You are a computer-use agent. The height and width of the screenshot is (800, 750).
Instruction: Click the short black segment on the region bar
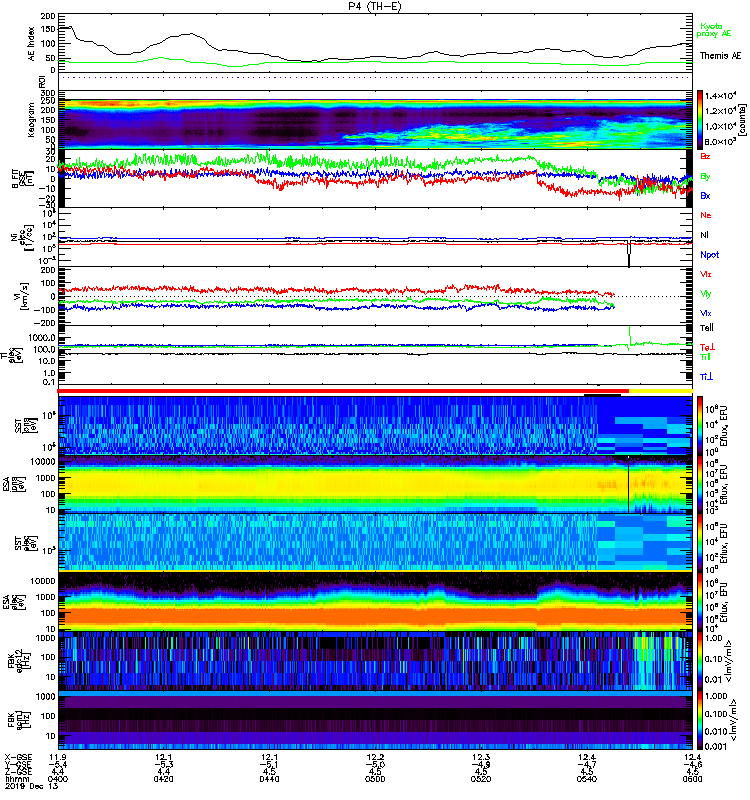click(602, 394)
